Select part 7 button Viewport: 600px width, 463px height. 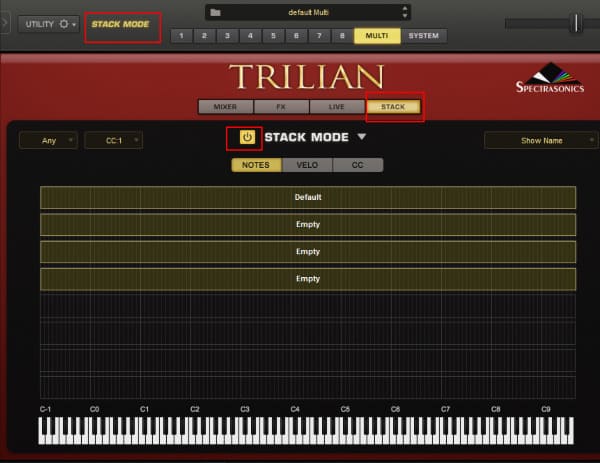pos(319,36)
